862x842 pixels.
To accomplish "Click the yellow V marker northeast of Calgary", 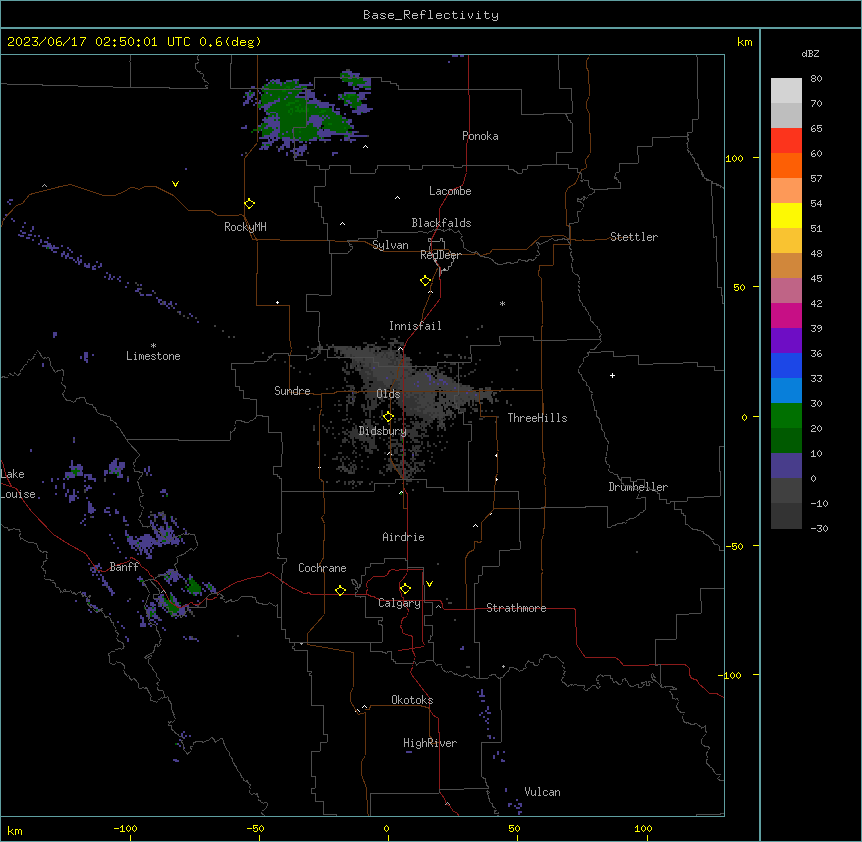I will click(x=429, y=584).
